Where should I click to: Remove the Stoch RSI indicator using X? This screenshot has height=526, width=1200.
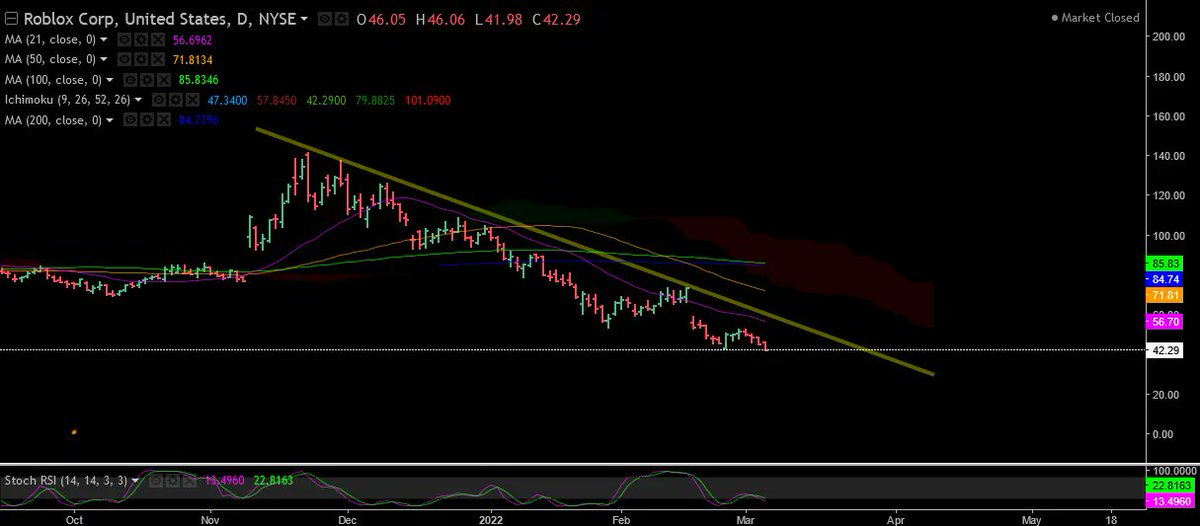[x=190, y=481]
